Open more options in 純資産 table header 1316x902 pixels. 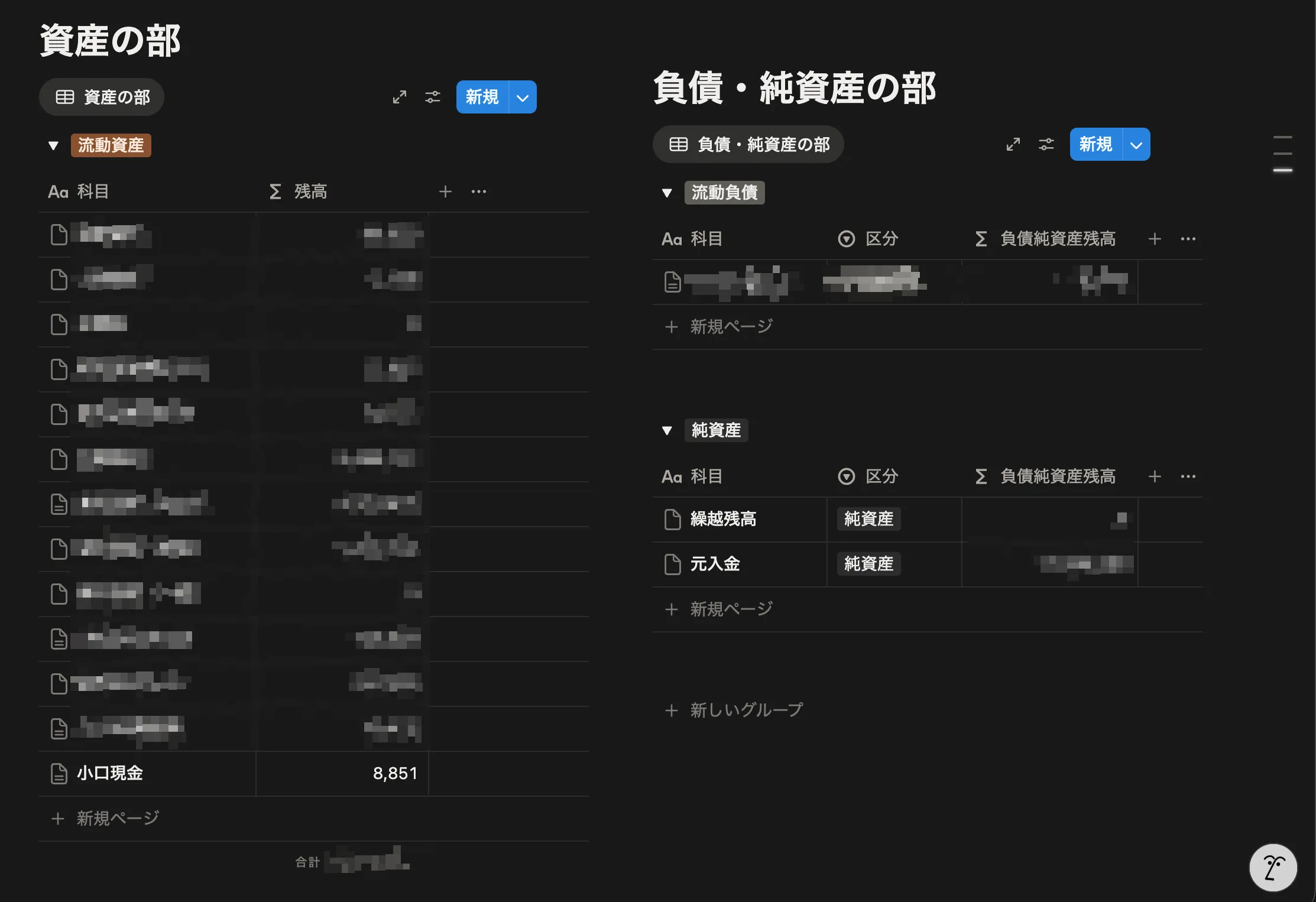[x=1188, y=476]
